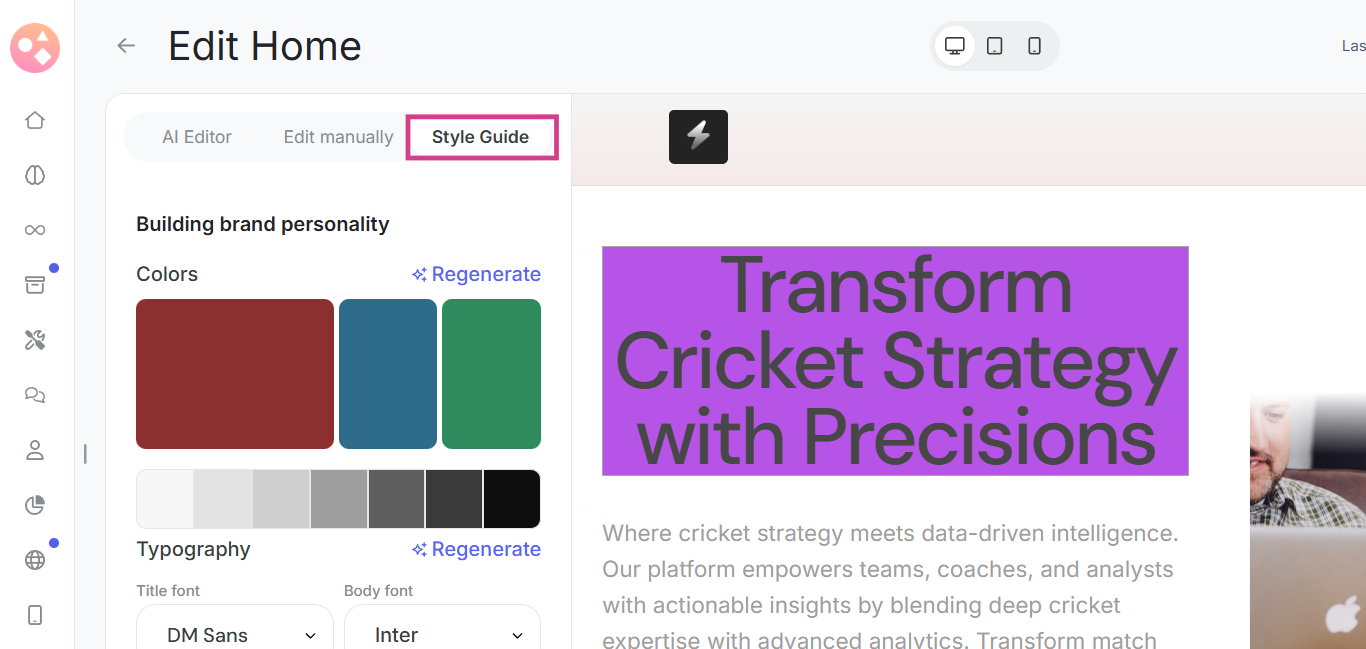Click the infinity loop sidebar icon
This screenshot has height=649, width=1366.
click(35, 230)
